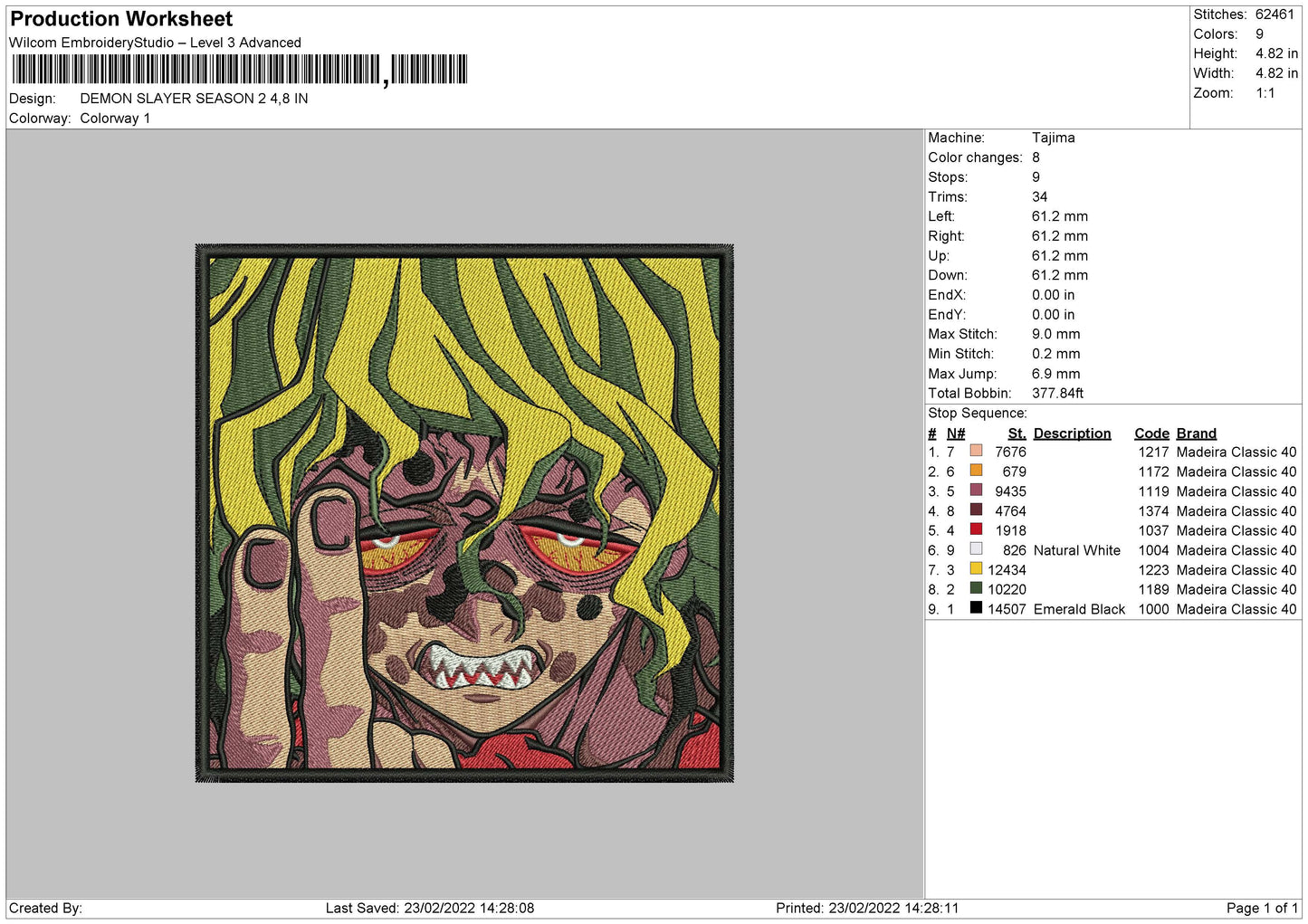Click the N# column header
This screenshot has height=924, width=1308.
click(956, 433)
